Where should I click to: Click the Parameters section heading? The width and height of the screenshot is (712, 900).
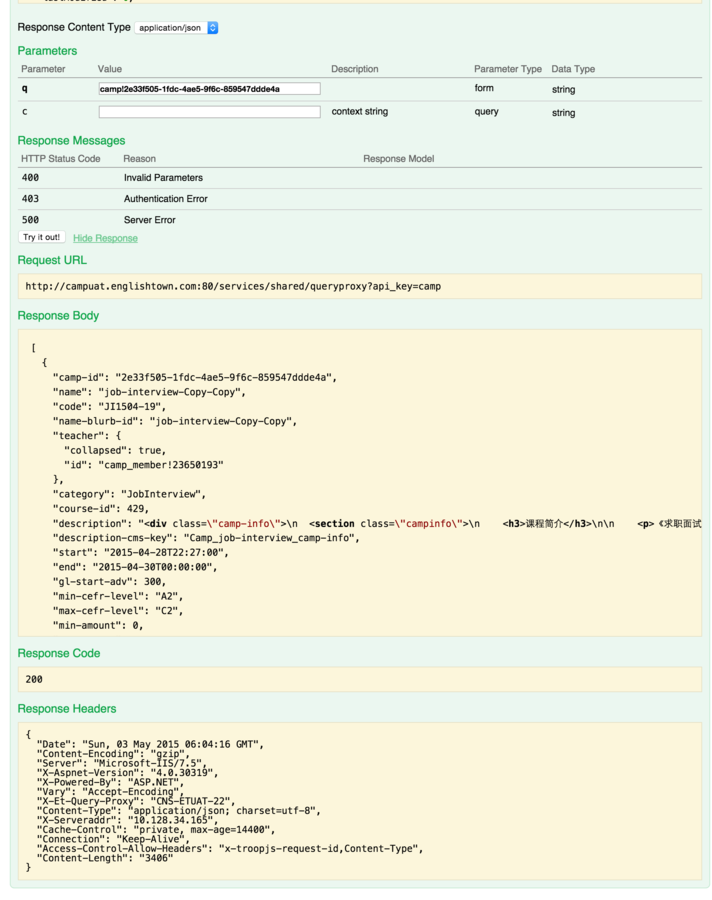pos(47,51)
